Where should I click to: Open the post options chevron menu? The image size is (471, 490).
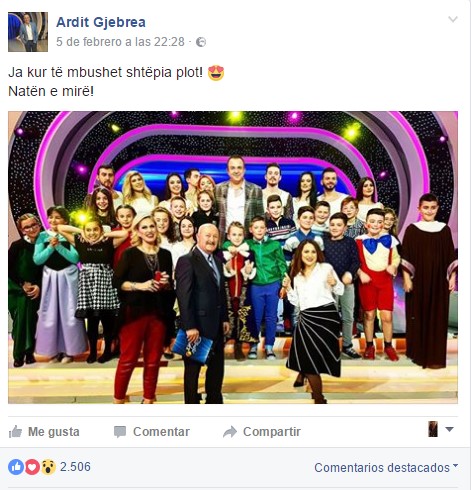tap(453, 19)
